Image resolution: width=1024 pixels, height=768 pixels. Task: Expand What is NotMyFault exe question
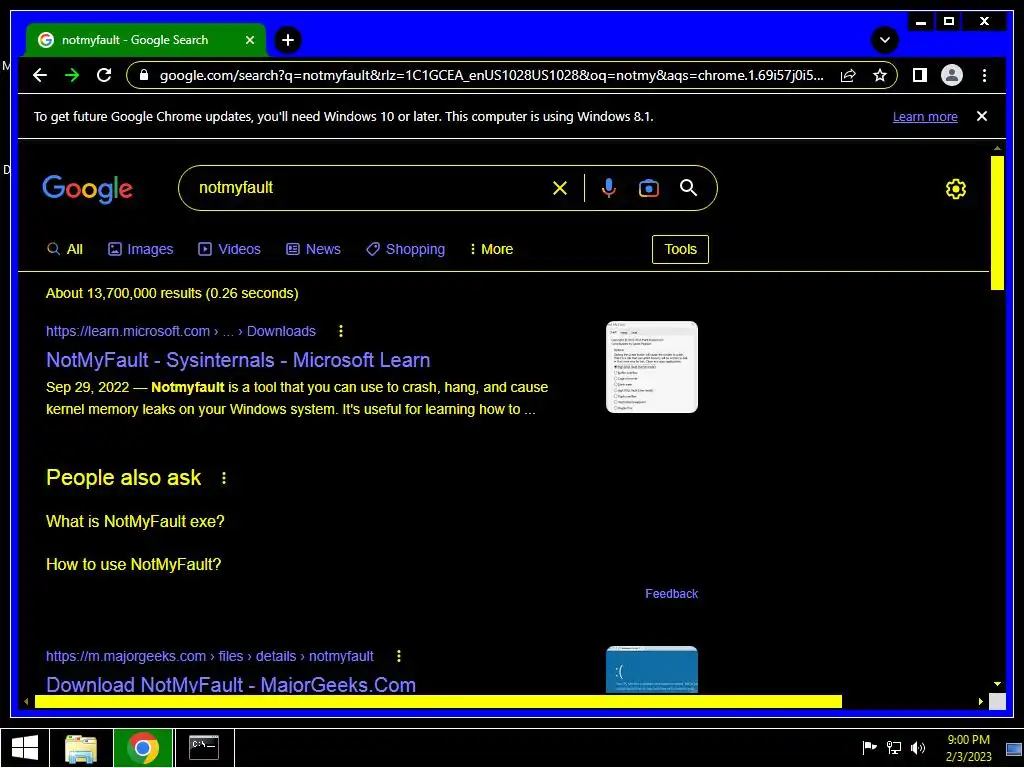pyautogui.click(x=135, y=521)
